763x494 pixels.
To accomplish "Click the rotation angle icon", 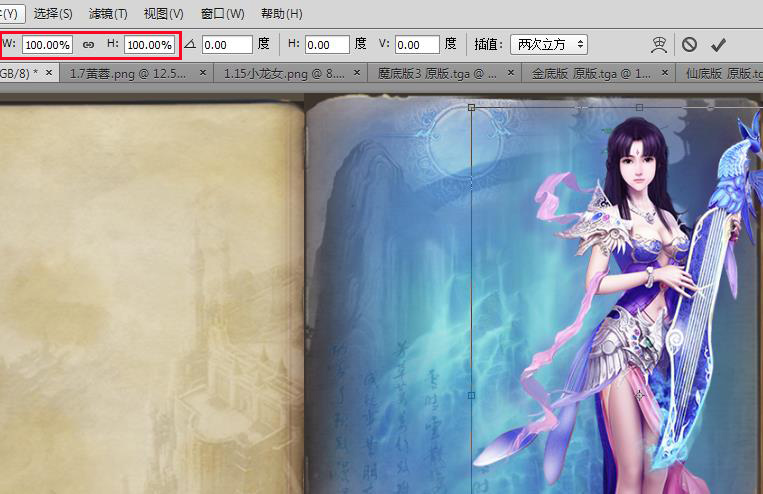I will click(x=190, y=44).
